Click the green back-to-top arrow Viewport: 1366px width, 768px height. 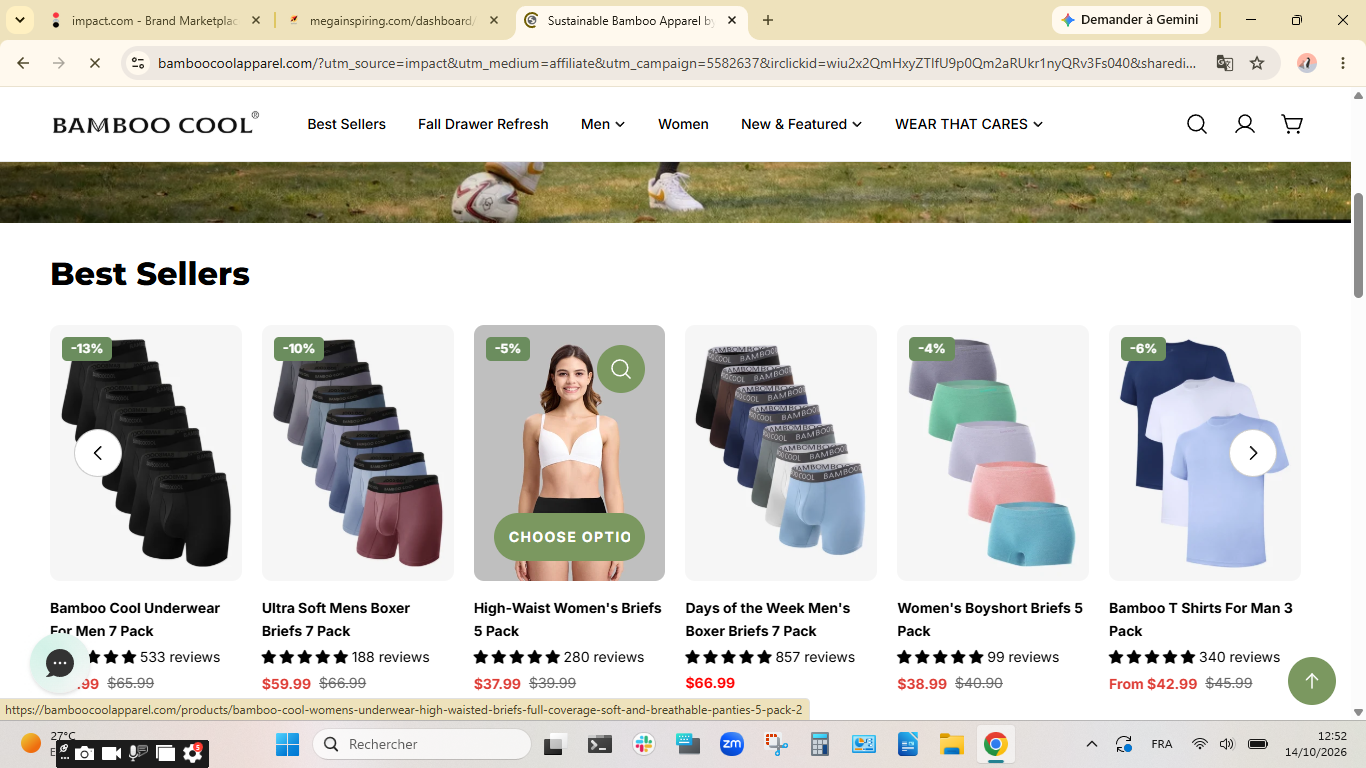click(x=1312, y=681)
